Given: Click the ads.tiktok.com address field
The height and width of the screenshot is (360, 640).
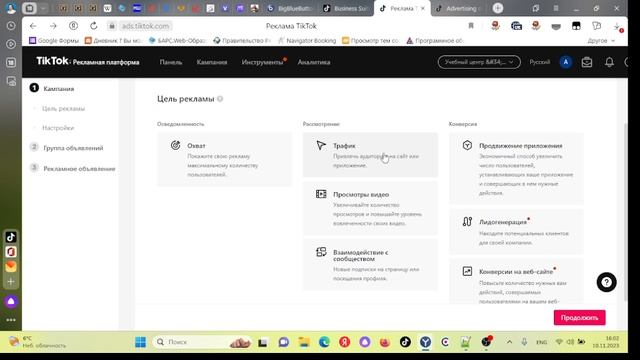Looking at the screenshot, I should pos(145,26).
